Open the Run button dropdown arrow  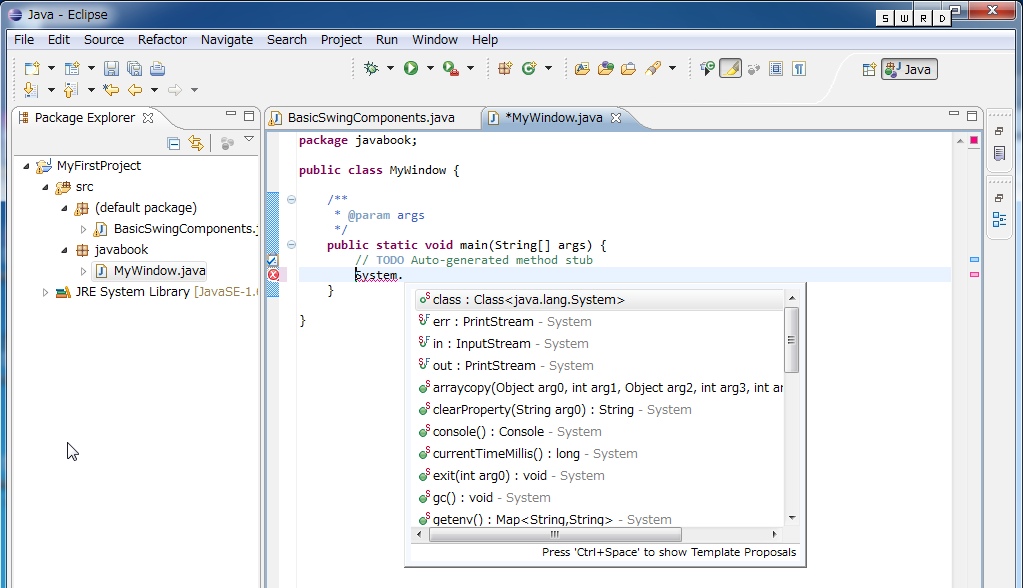click(x=430, y=68)
